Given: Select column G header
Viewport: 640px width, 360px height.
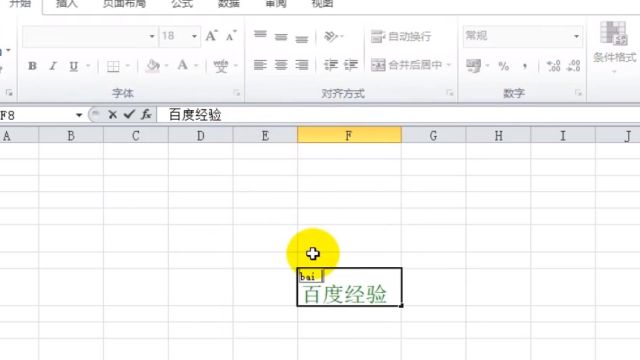Looking at the screenshot, I should coord(433,135).
